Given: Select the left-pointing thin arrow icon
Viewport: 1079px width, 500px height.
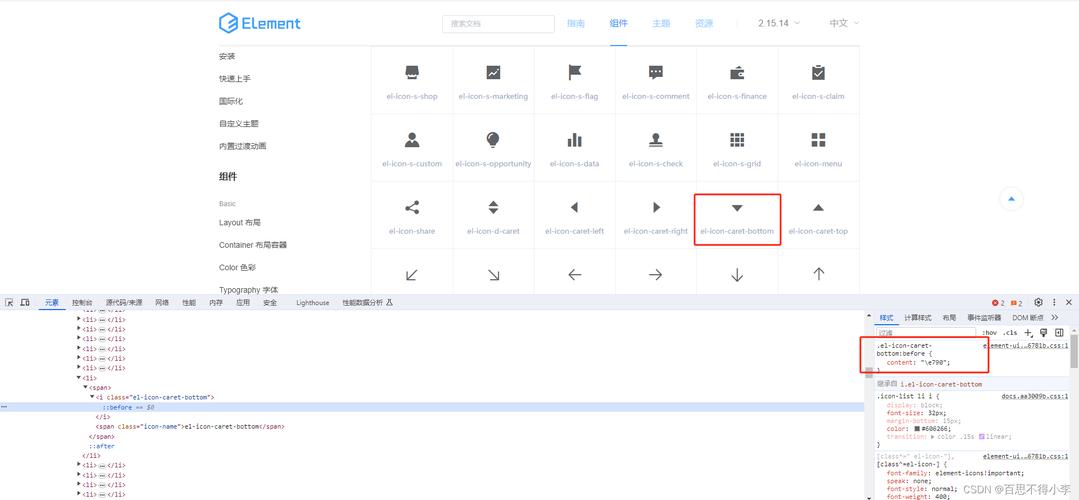Looking at the screenshot, I should [x=575, y=275].
